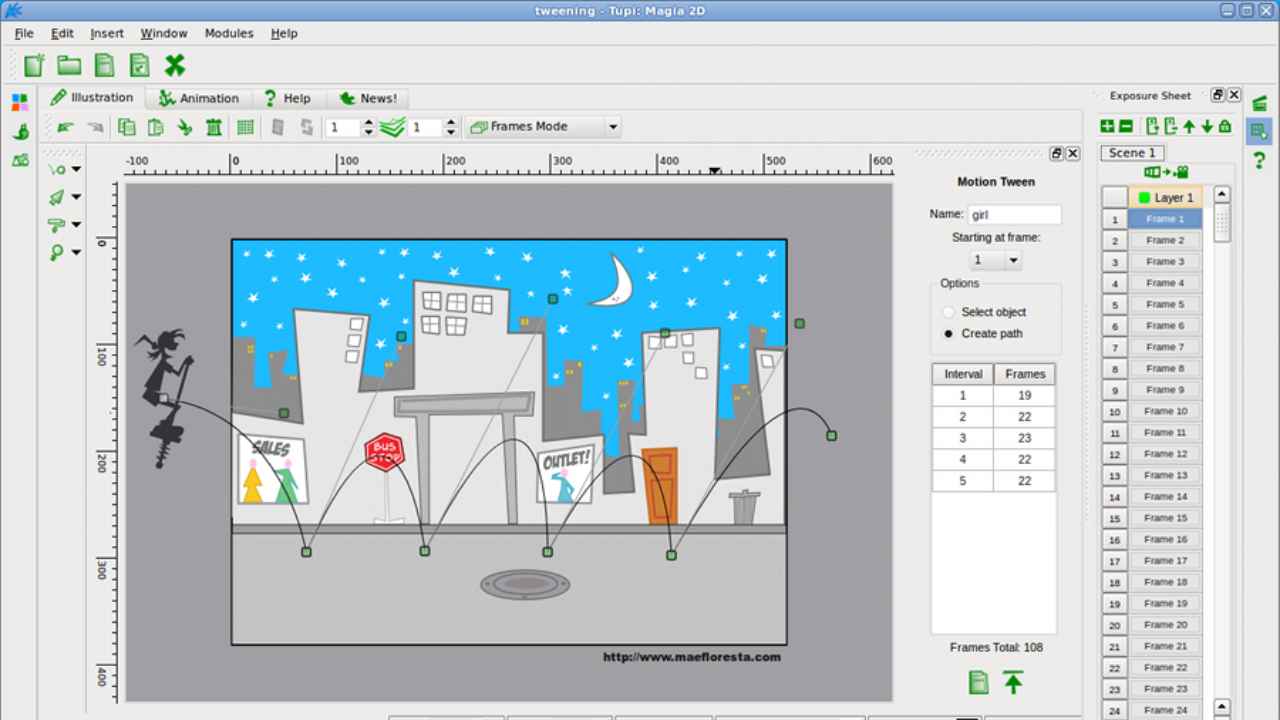
Task: Click the Layer 1 header
Action: (1165, 198)
